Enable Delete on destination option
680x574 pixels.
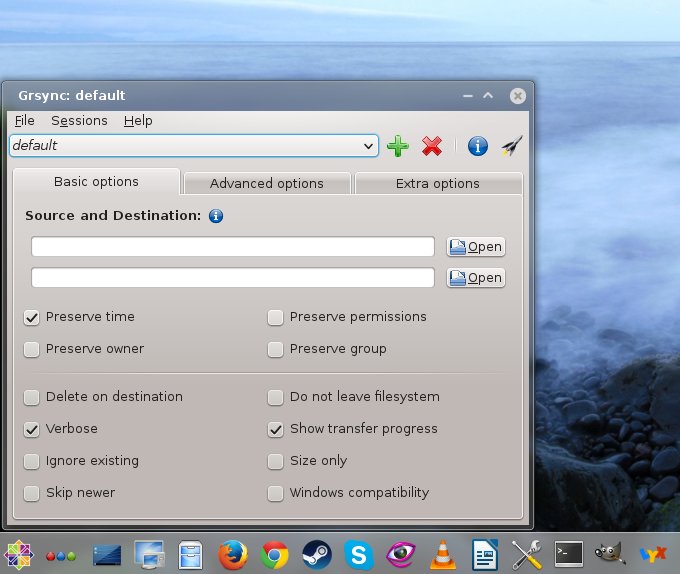tap(32, 398)
